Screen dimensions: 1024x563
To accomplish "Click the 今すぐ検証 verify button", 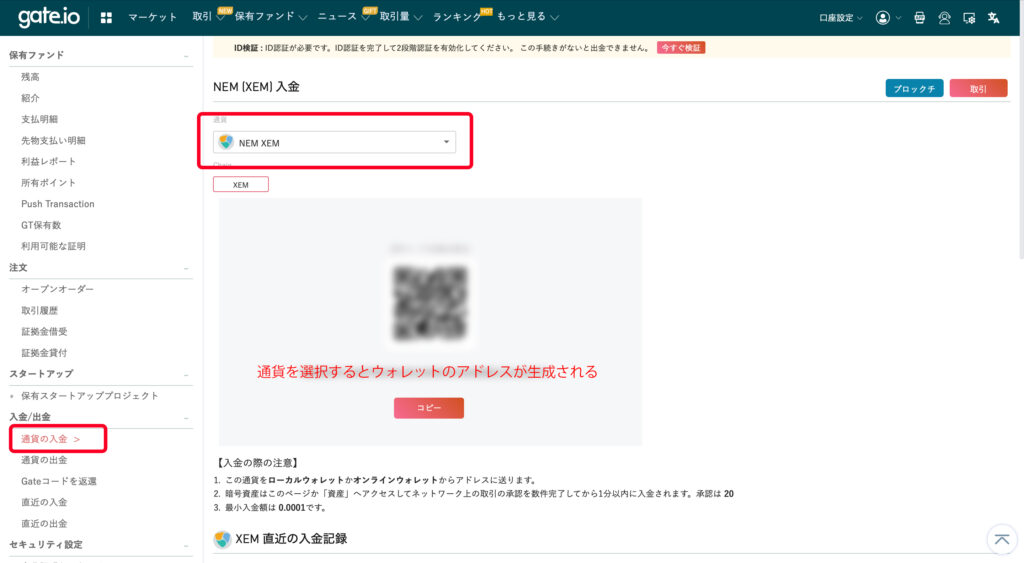I will point(680,48).
